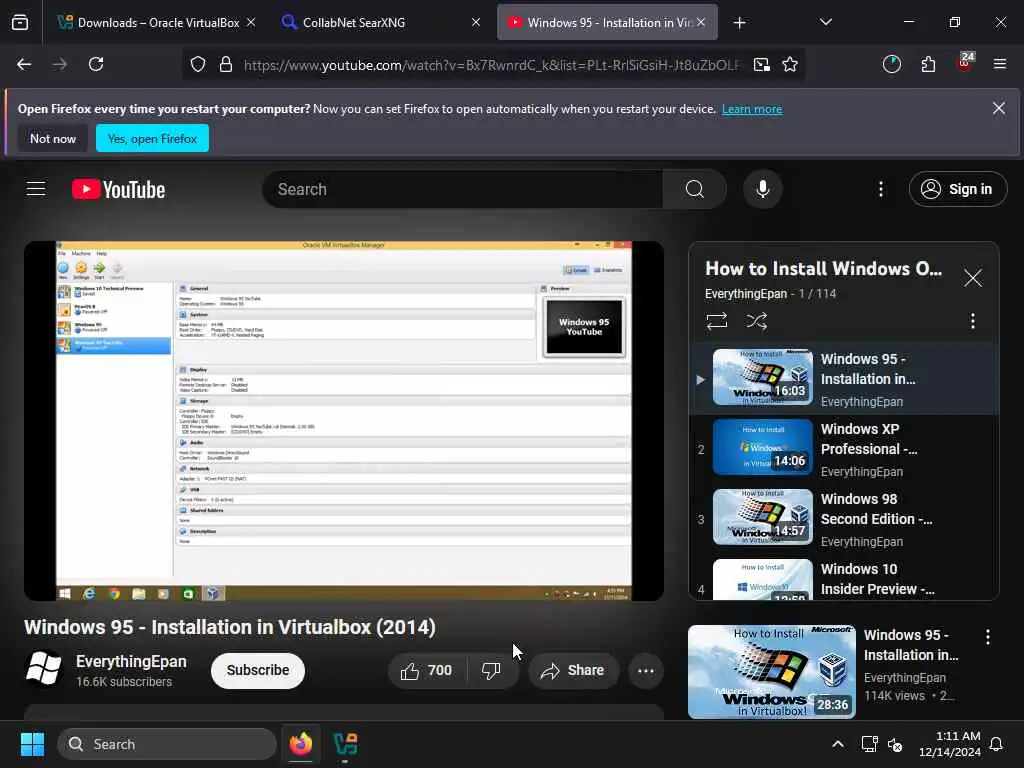
Task: Dismiss the Firefox startup notification bar
Action: click(x=999, y=108)
